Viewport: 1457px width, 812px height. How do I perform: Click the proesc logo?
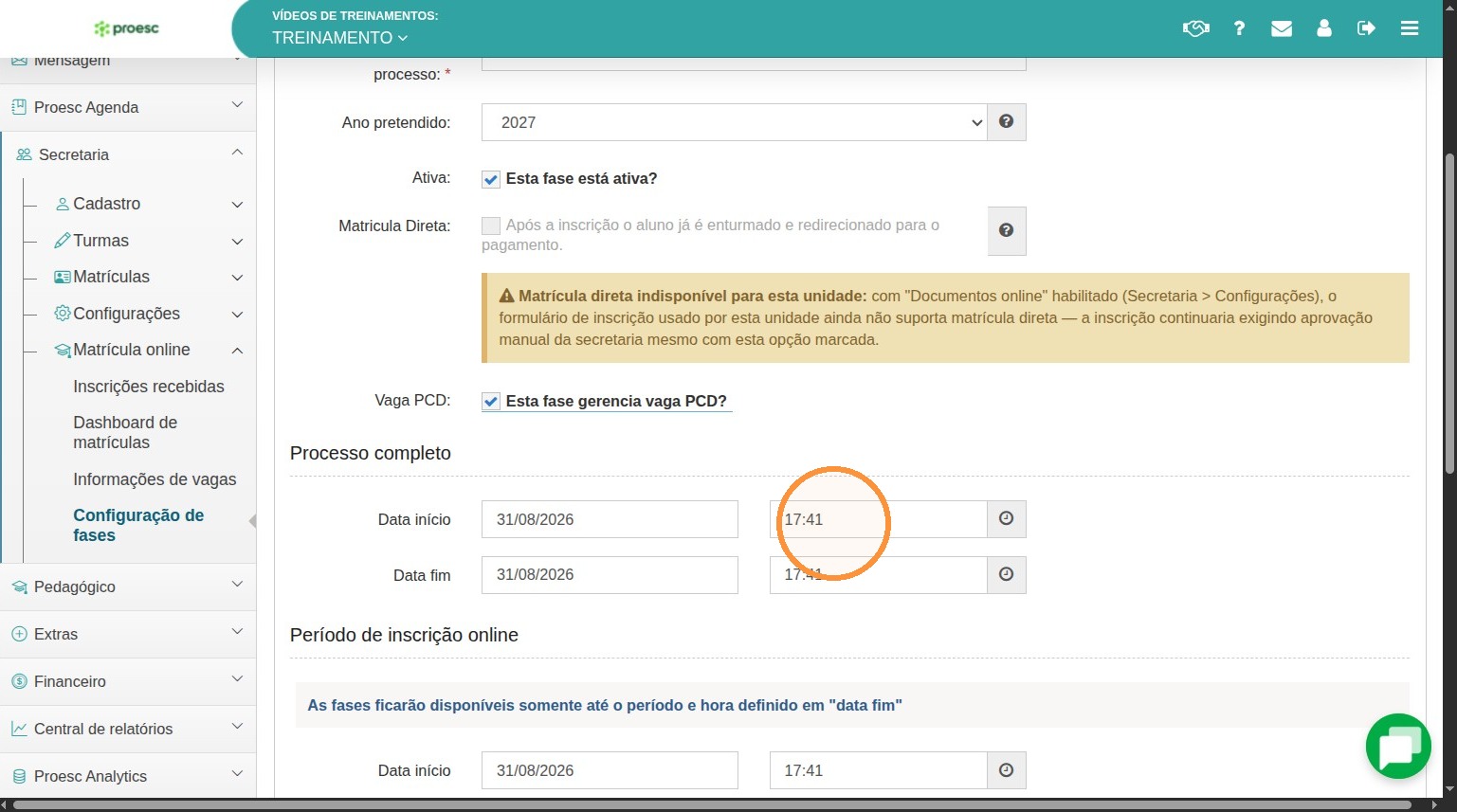126,28
